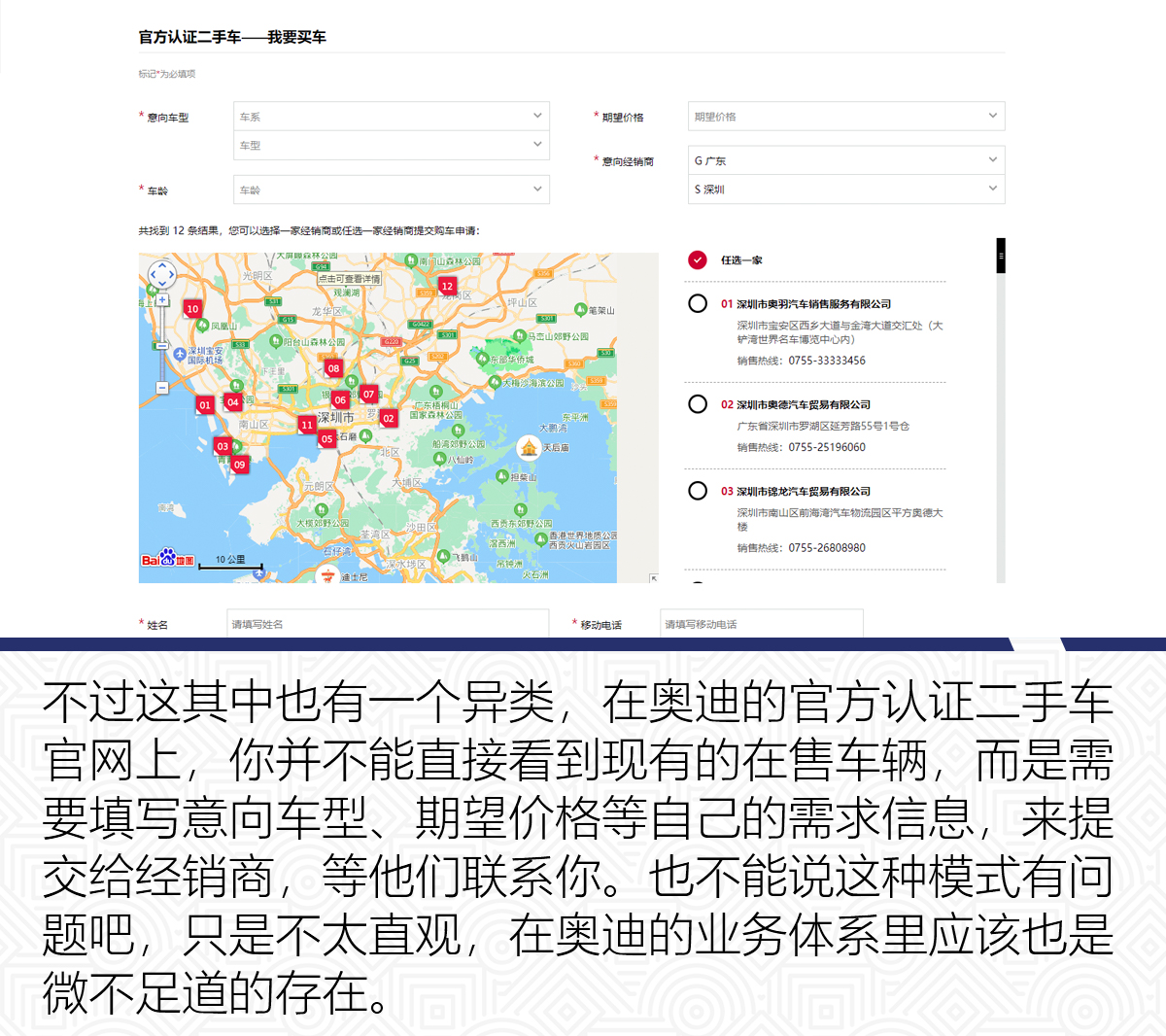Click the 点击可查看详情 tooltip on the map
Screen dimensions: 1166x1036
click(350, 279)
